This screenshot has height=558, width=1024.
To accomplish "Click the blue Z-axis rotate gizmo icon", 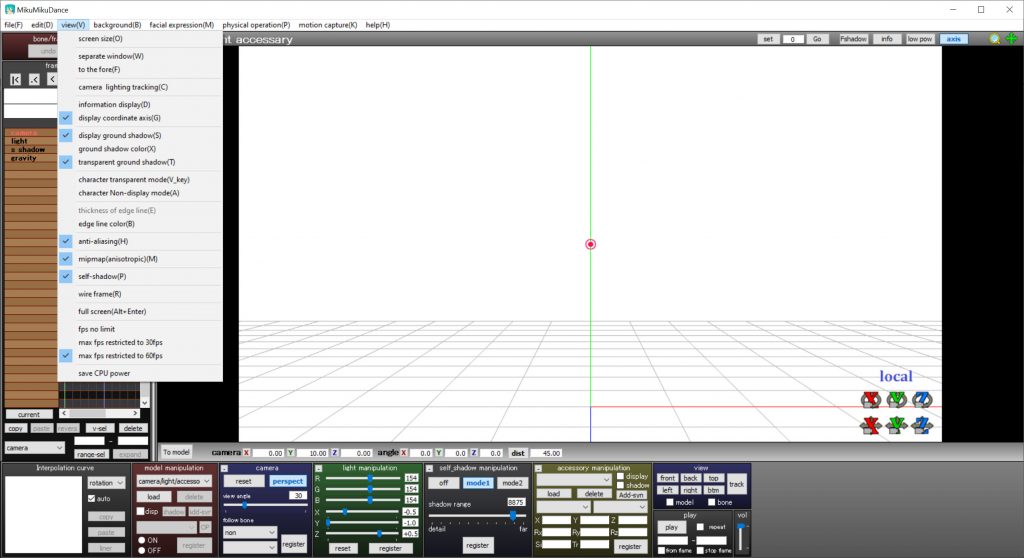I will tap(922, 399).
